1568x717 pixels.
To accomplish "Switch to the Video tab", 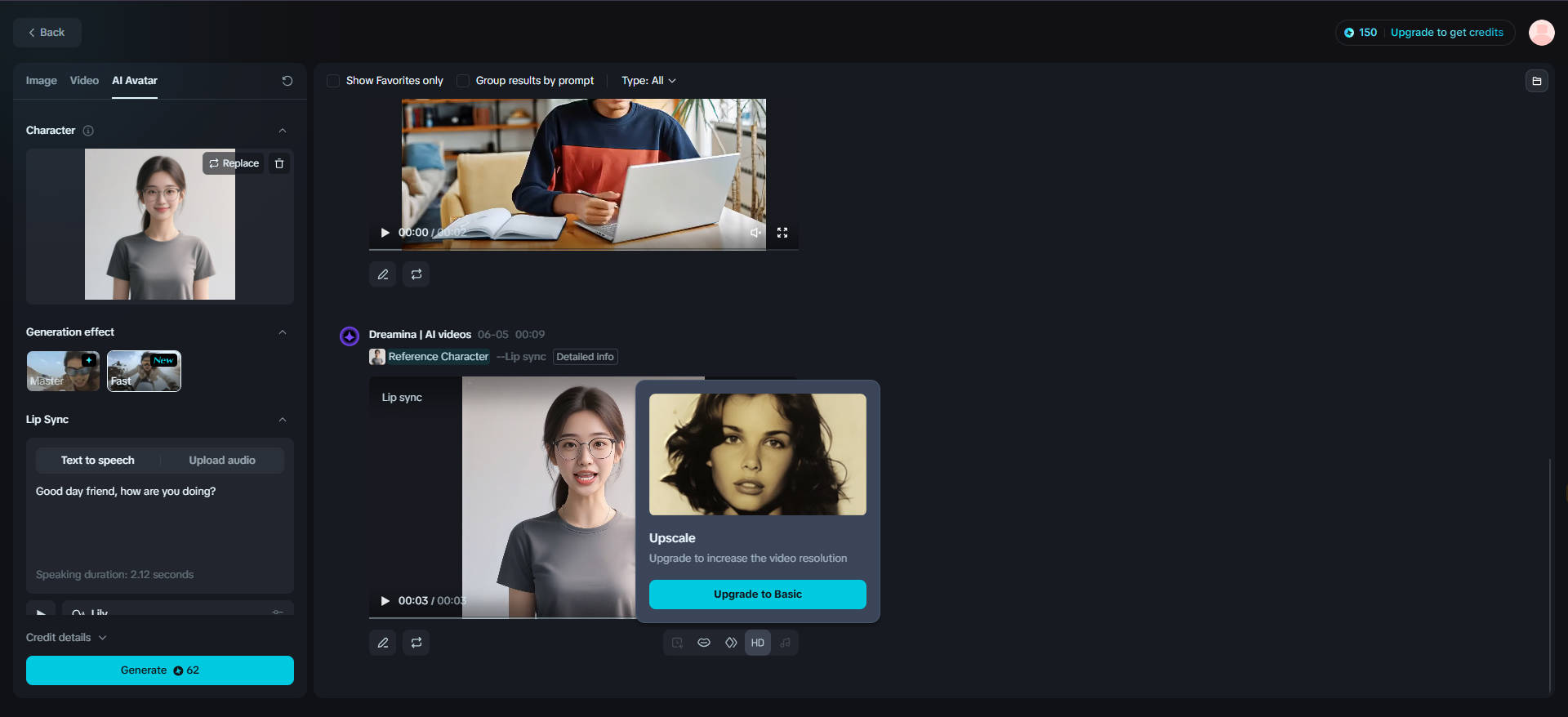I will (x=84, y=81).
